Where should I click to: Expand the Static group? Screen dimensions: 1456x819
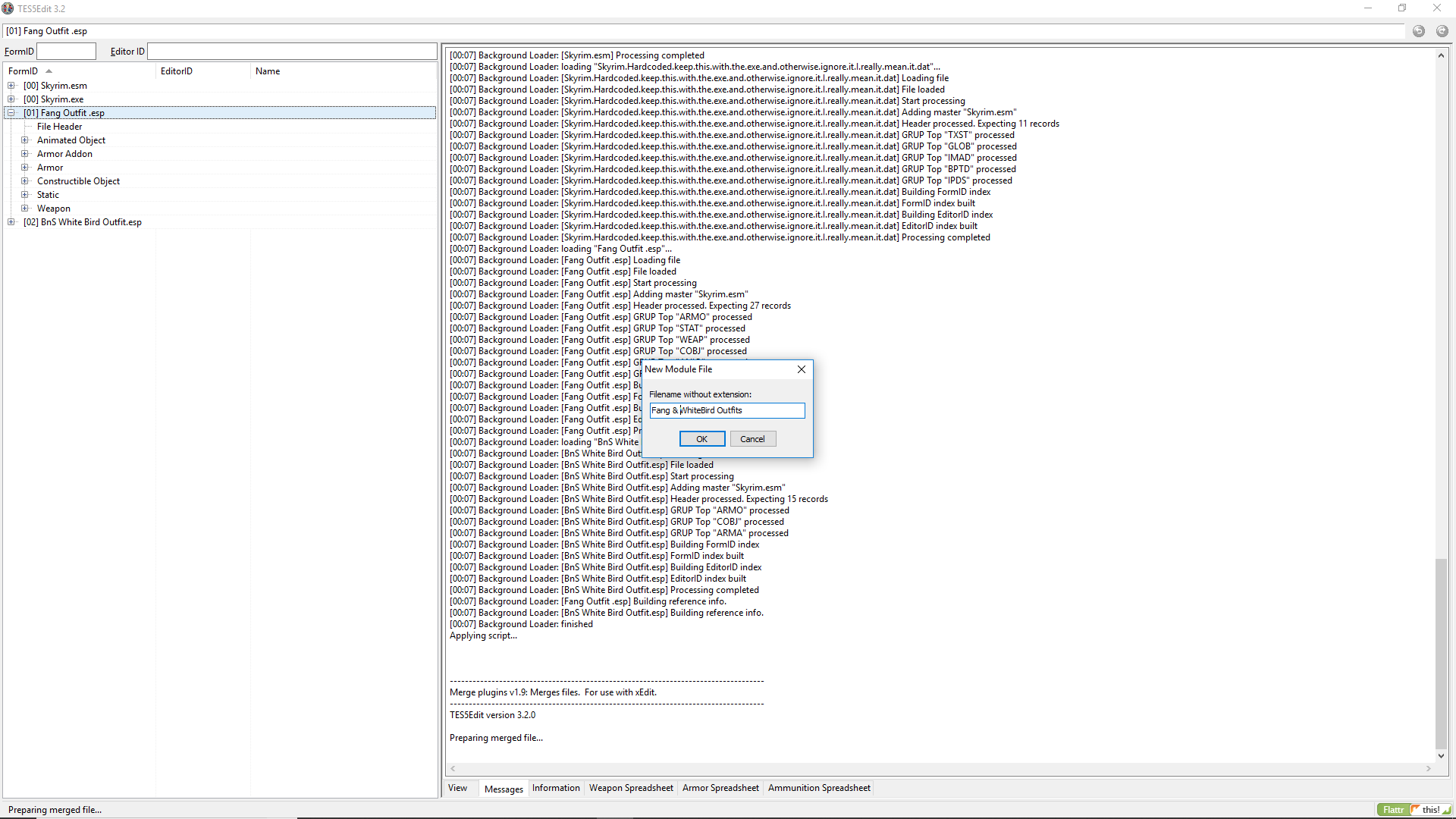pos(25,195)
